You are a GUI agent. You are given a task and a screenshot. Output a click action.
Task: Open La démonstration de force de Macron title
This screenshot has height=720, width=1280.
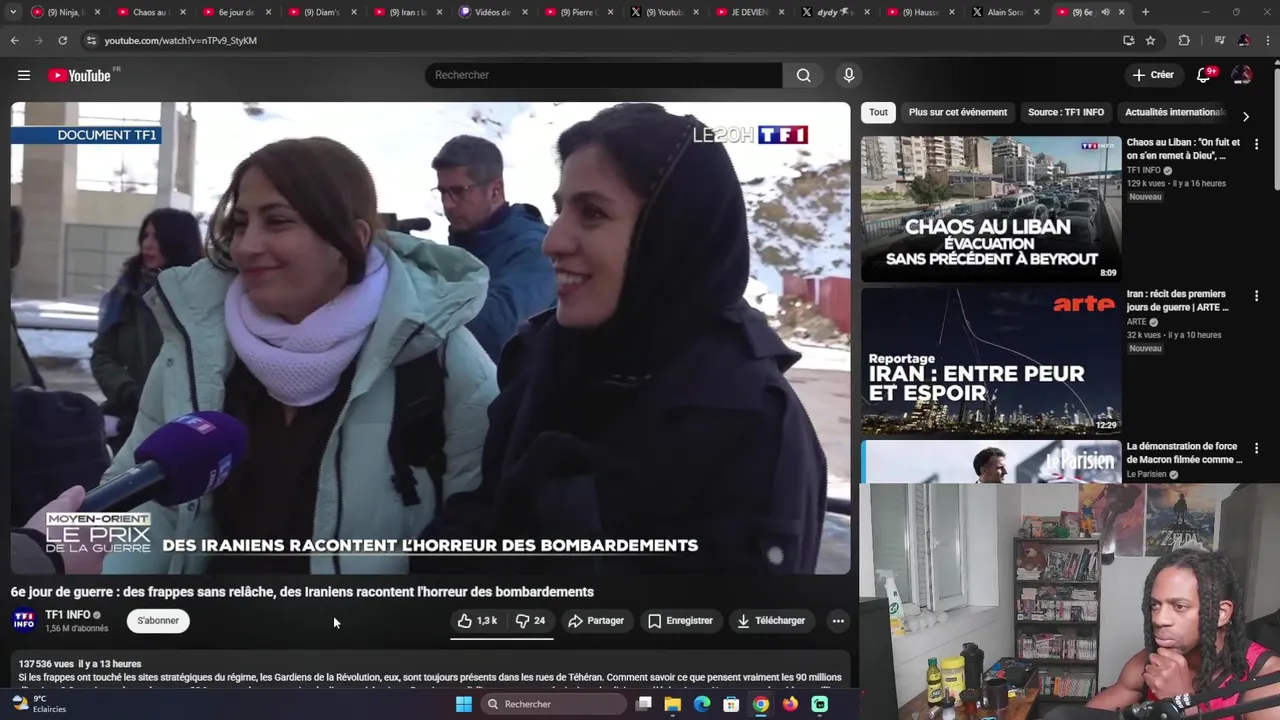[x=1184, y=453]
